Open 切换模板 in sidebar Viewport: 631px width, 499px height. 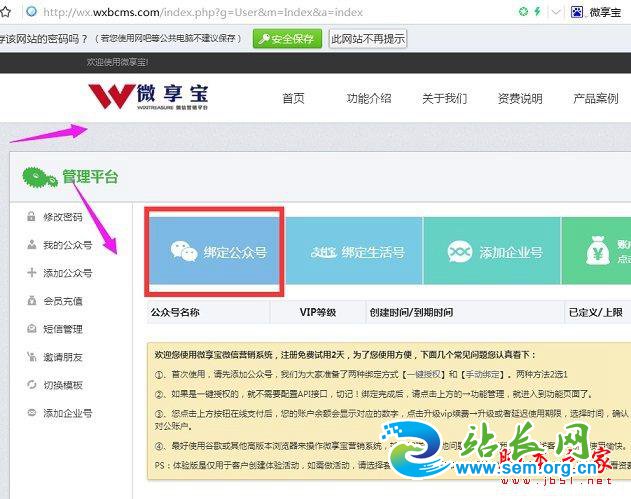pyautogui.click(x=63, y=385)
